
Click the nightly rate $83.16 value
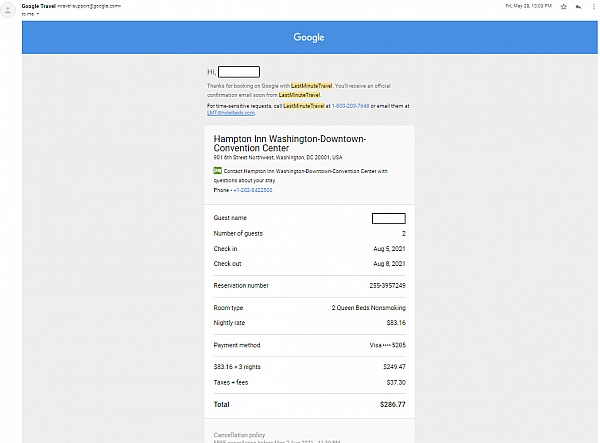click(x=396, y=322)
